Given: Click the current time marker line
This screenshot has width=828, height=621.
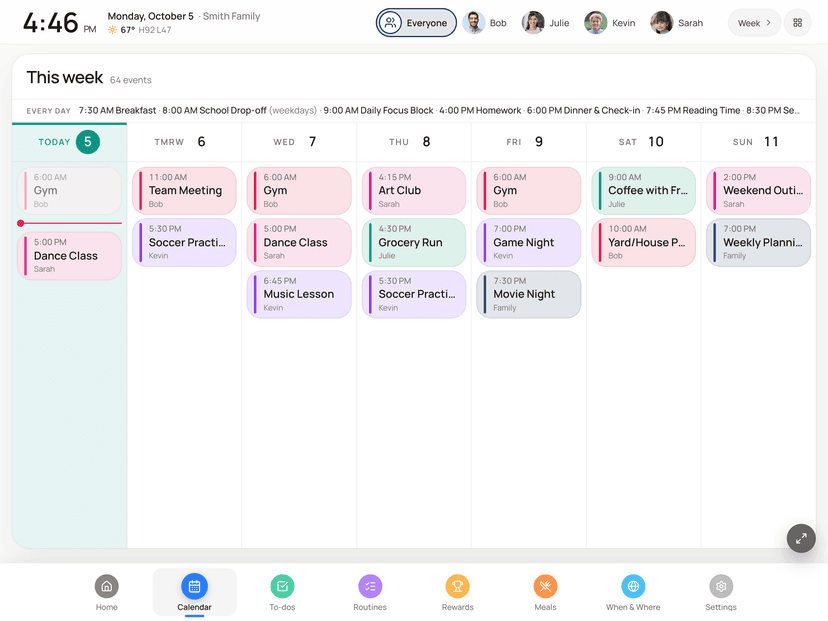Looking at the screenshot, I should pyautogui.click(x=70, y=223).
